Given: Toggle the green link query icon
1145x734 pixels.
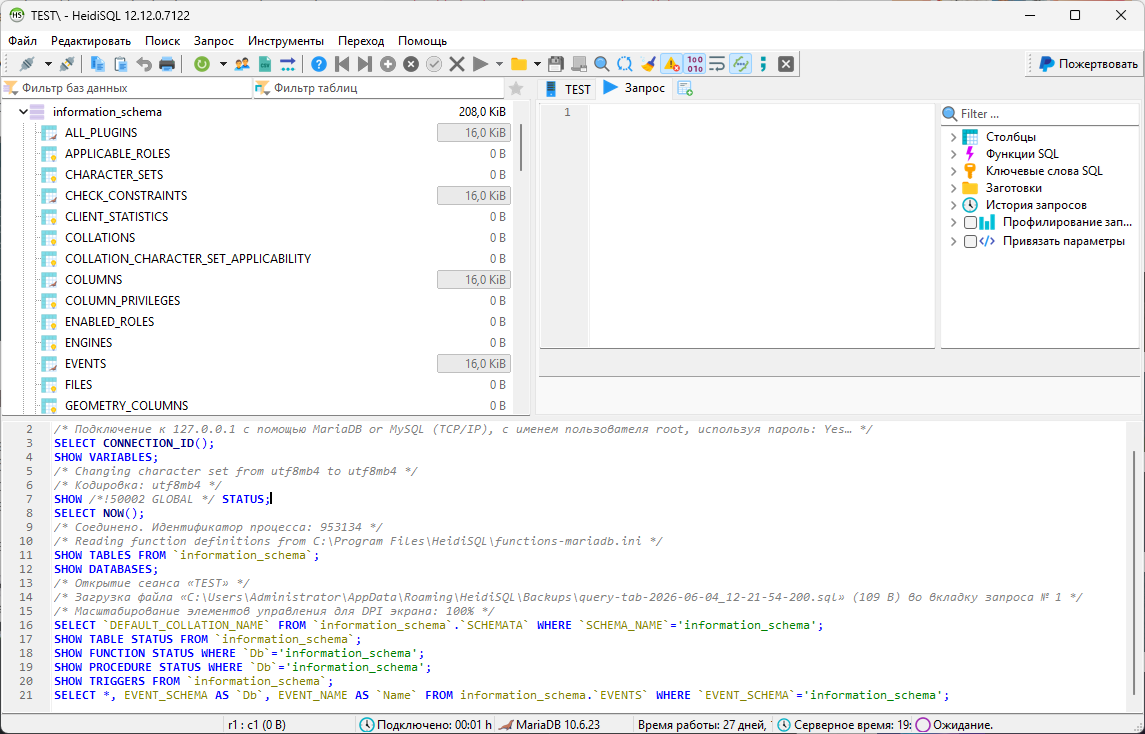Looking at the screenshot, I should click(x=740, y=64).
